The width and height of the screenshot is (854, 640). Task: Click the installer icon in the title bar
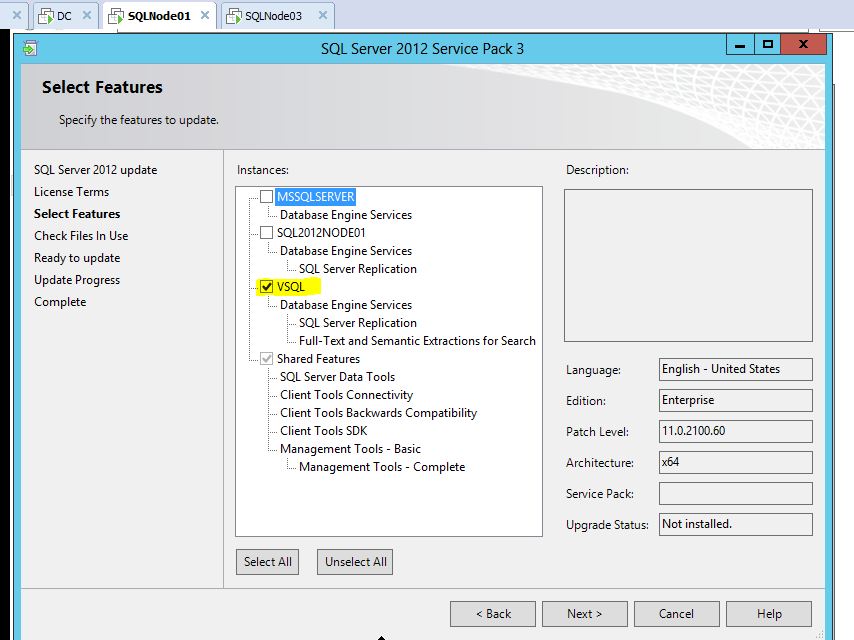30,46
